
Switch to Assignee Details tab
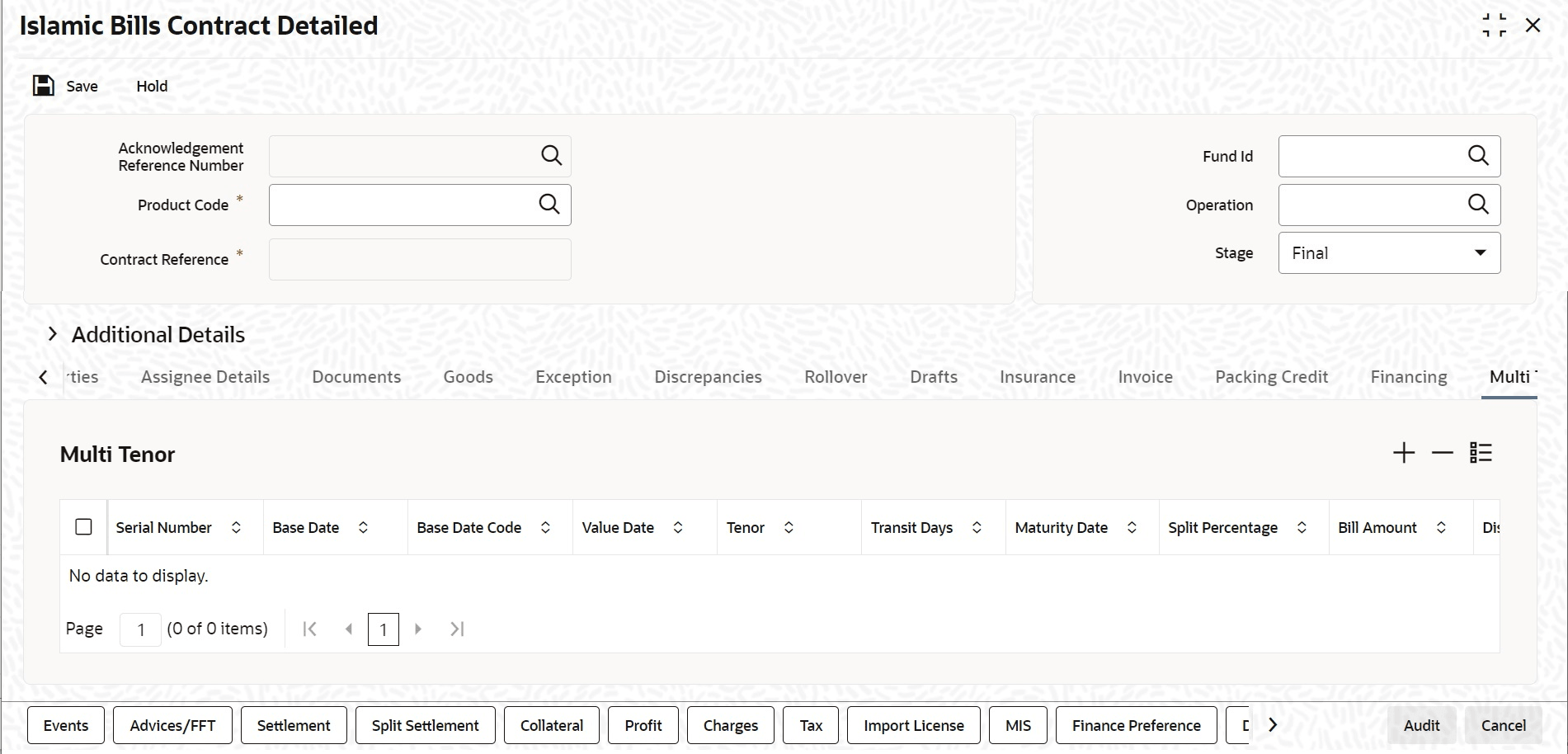coord(205,377)
